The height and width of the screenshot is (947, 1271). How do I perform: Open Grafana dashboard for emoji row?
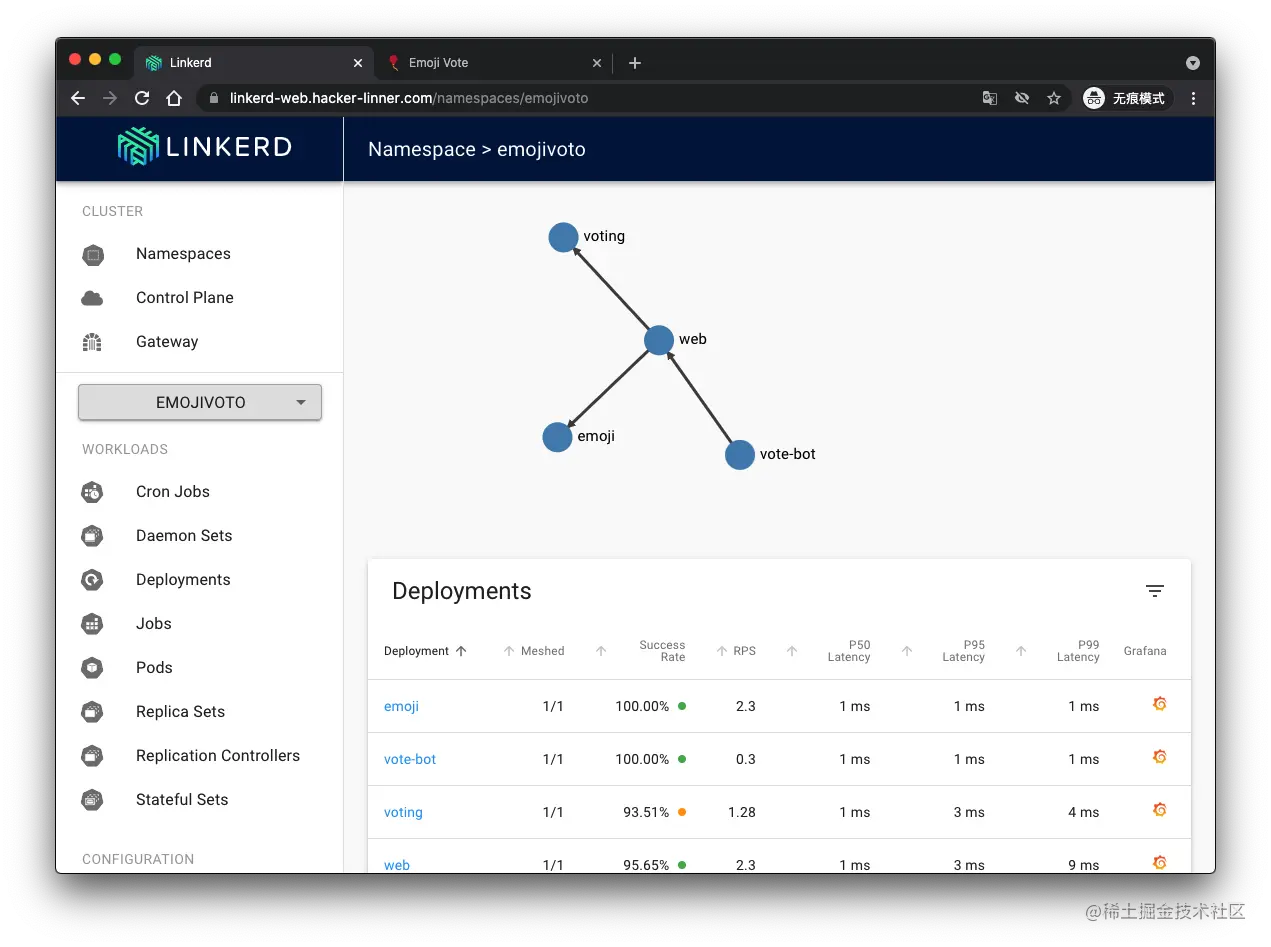(x=1160, y=704)
